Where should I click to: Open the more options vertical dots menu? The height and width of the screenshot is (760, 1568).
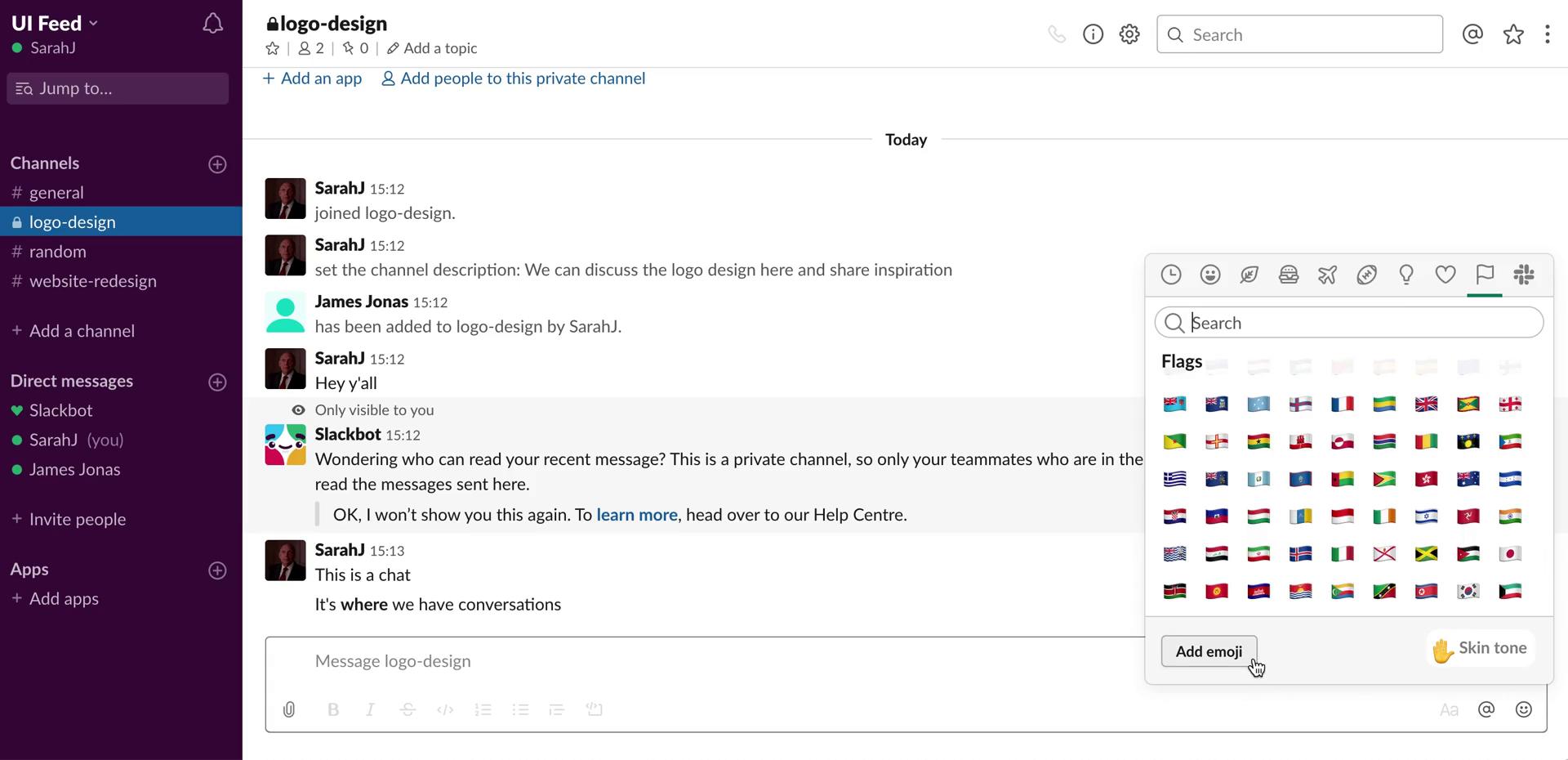1548,34
